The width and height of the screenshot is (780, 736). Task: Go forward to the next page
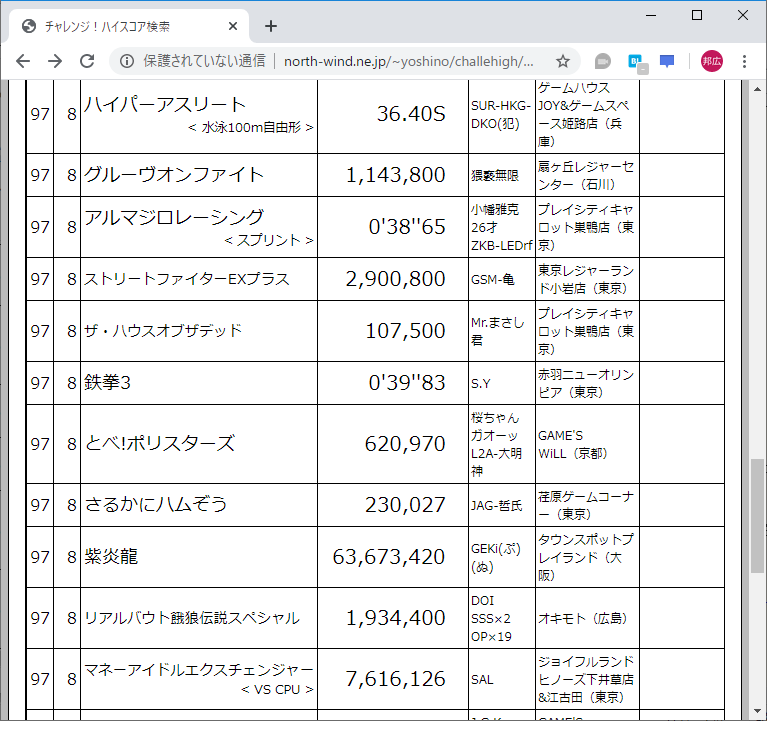tap(55, 62)
